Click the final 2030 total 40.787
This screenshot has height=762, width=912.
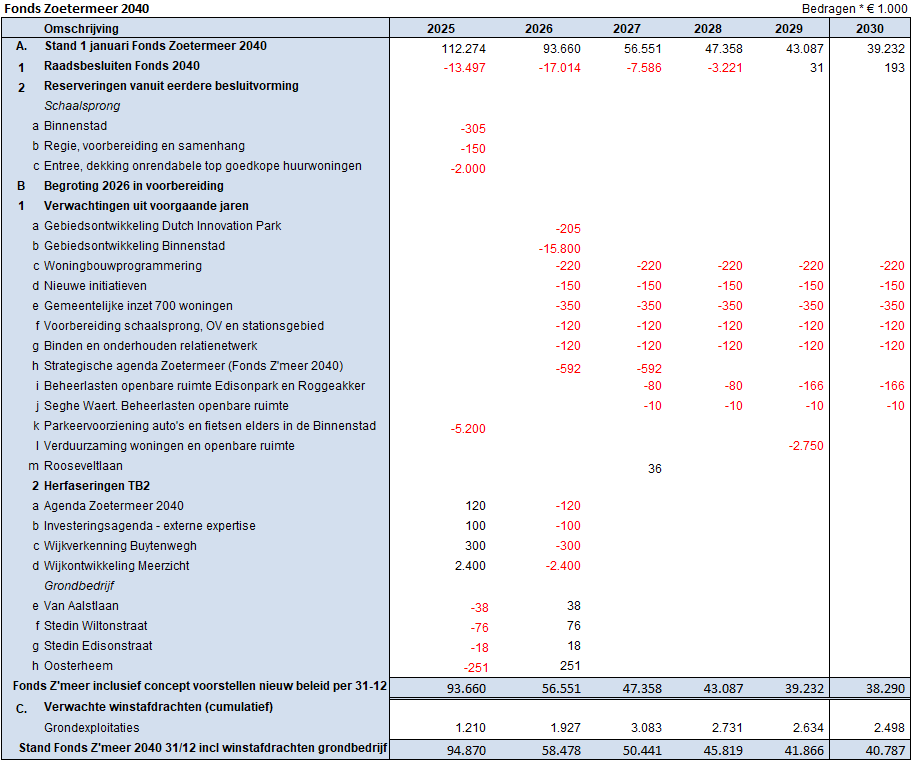pos(884,750)
